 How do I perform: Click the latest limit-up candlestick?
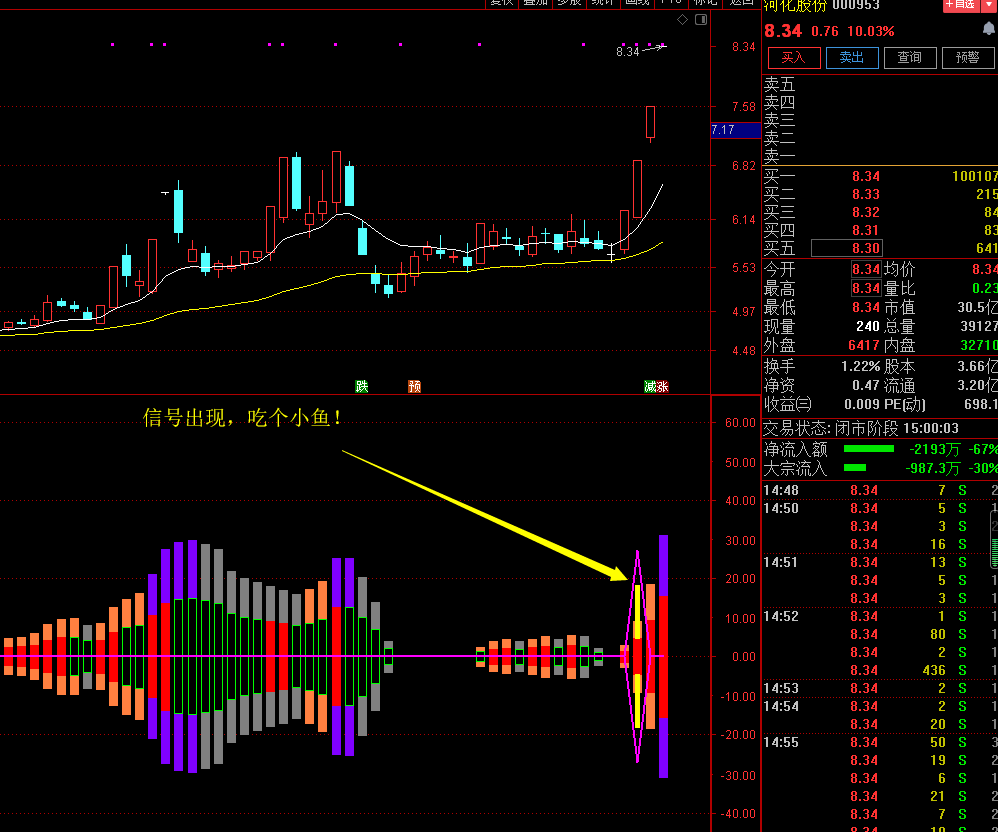click(x=650, y=122)
